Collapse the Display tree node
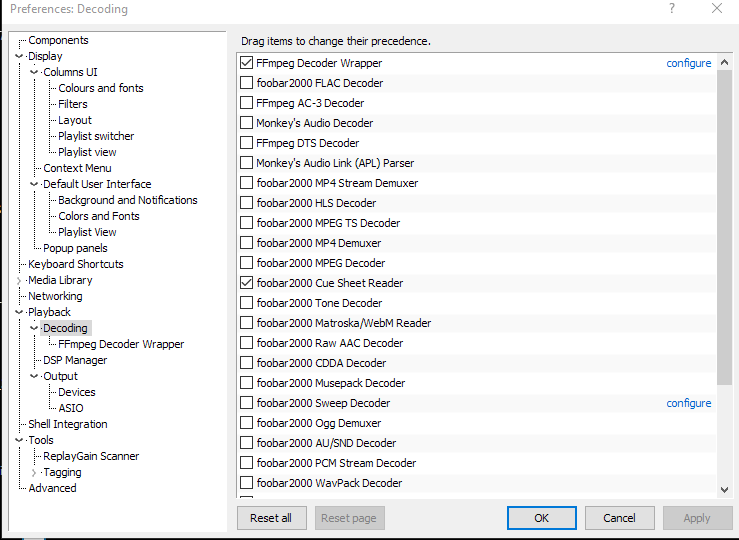The width and height of the screenshot is (739, 540). pos(19,56)
